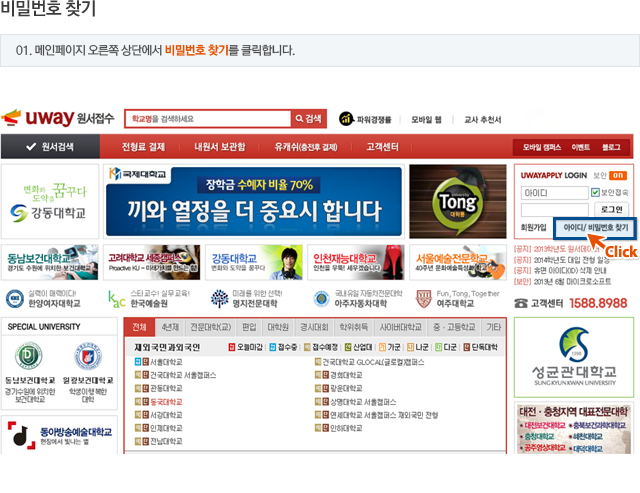The width and height of the screenshot is (640, 493).
Task: Click the kac 한국예술원 logo
Action: pos(116,299)
